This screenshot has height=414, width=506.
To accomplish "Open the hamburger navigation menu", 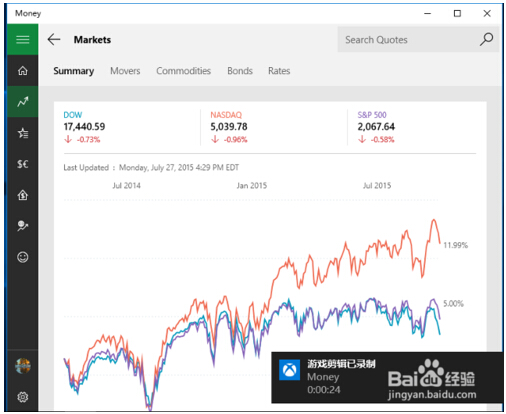I will pos(23,40).
